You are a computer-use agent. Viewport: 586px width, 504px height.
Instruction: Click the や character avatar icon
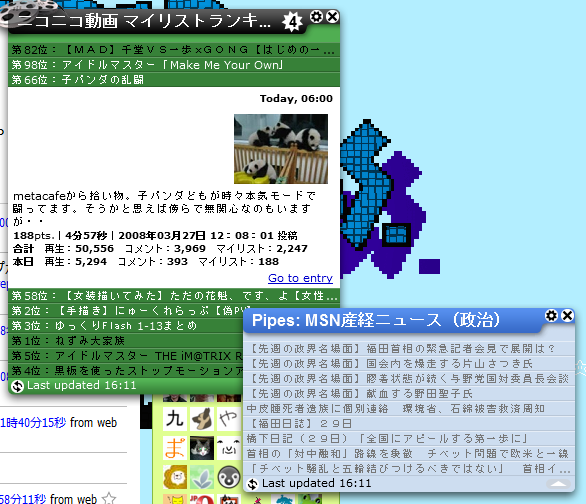[x=229, y=418]
